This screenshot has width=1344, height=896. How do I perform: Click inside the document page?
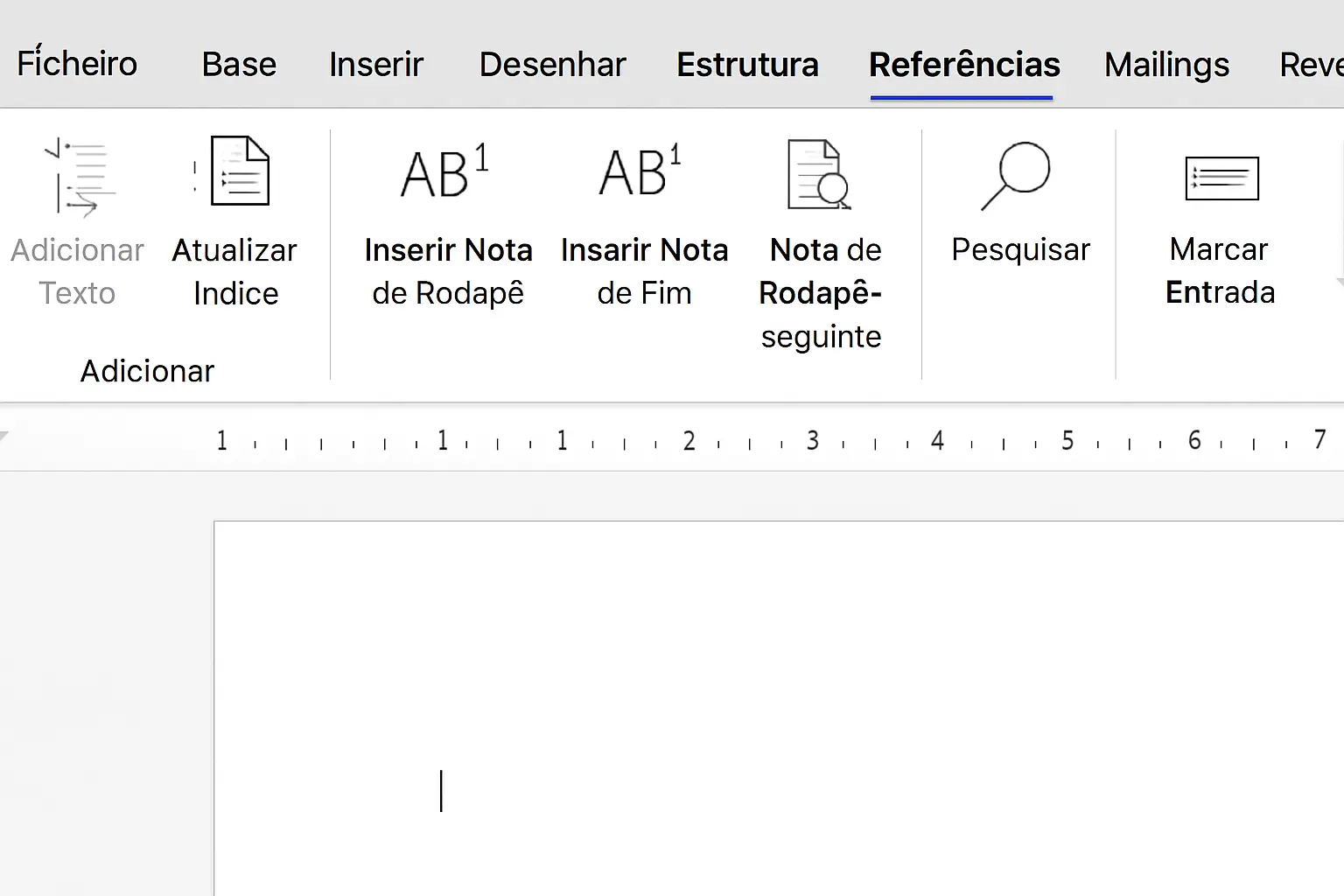tap(779, 709)
